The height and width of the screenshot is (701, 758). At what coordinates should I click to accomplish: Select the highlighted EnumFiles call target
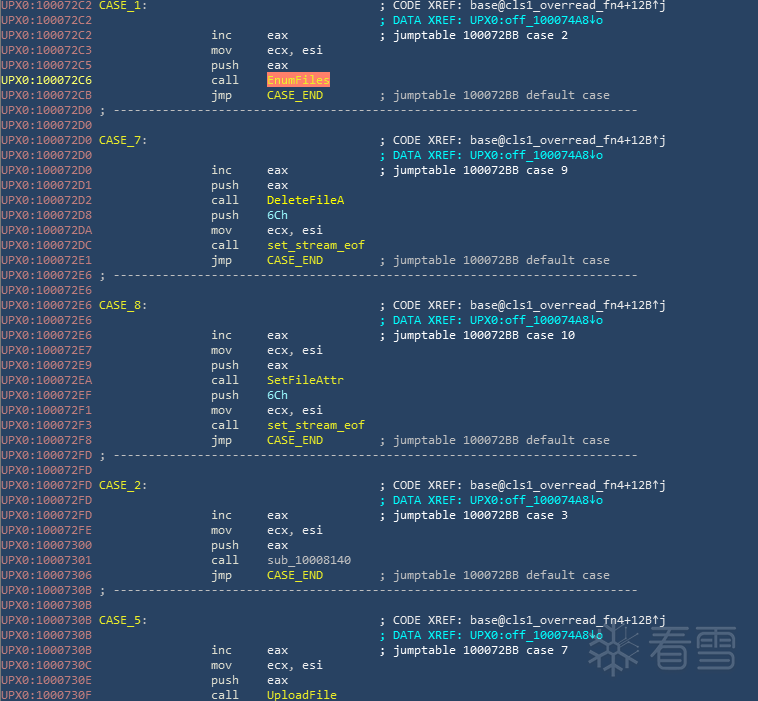click(x=298, y=80)
